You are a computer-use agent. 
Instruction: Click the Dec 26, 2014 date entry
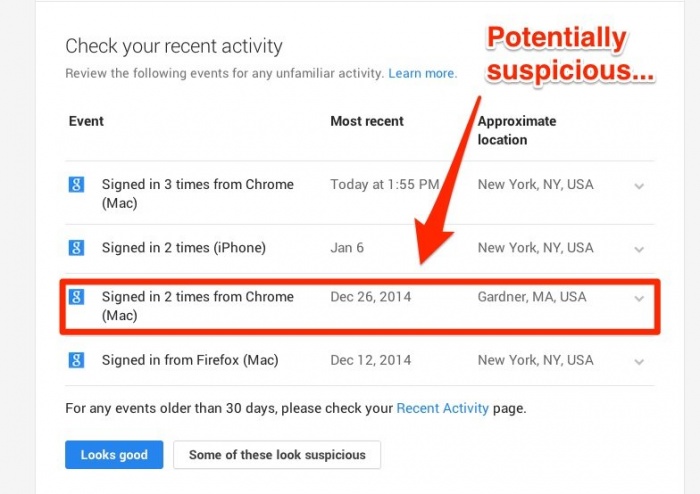pos(370,297)
